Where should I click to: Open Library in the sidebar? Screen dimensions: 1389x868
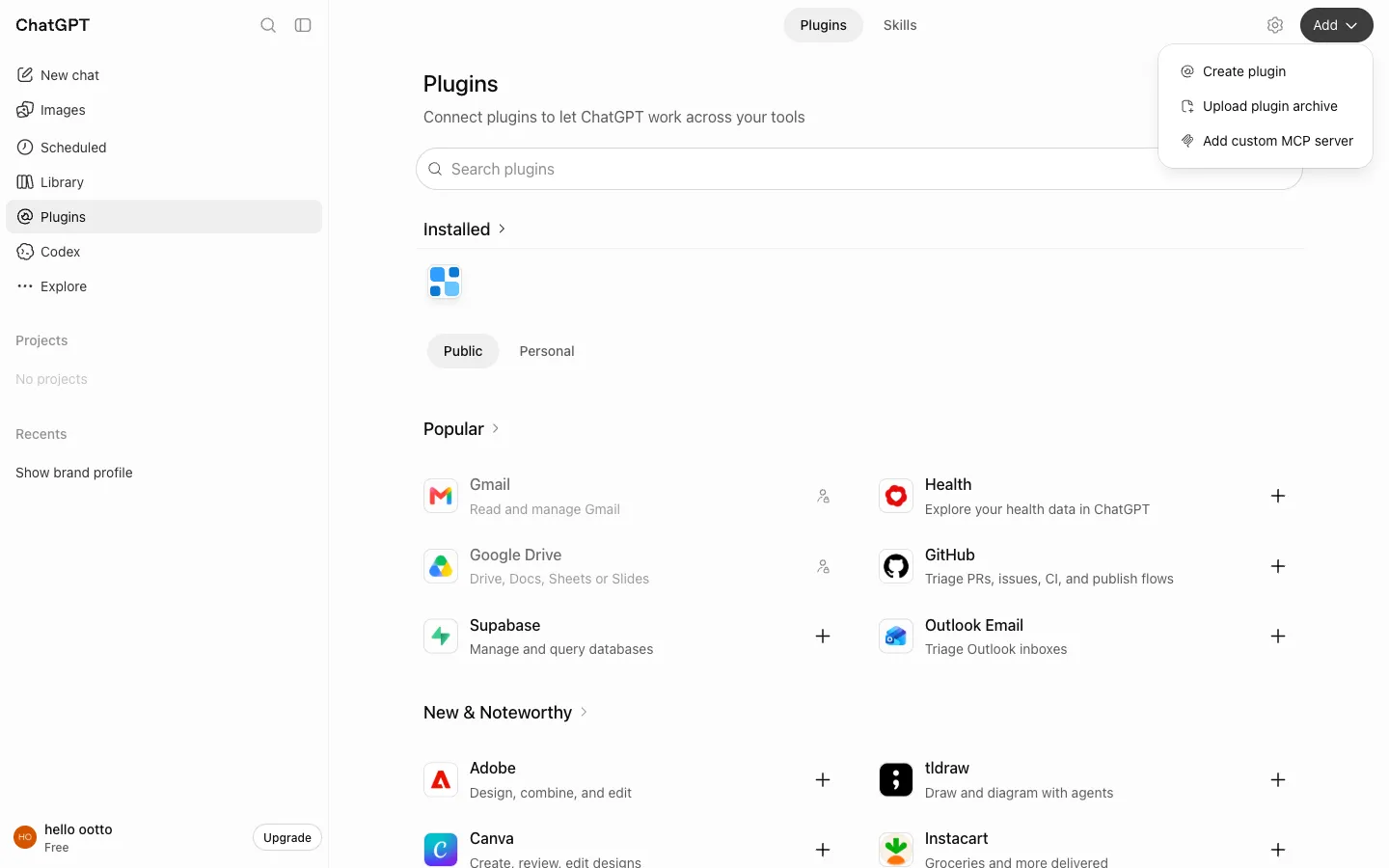[164, 182]
